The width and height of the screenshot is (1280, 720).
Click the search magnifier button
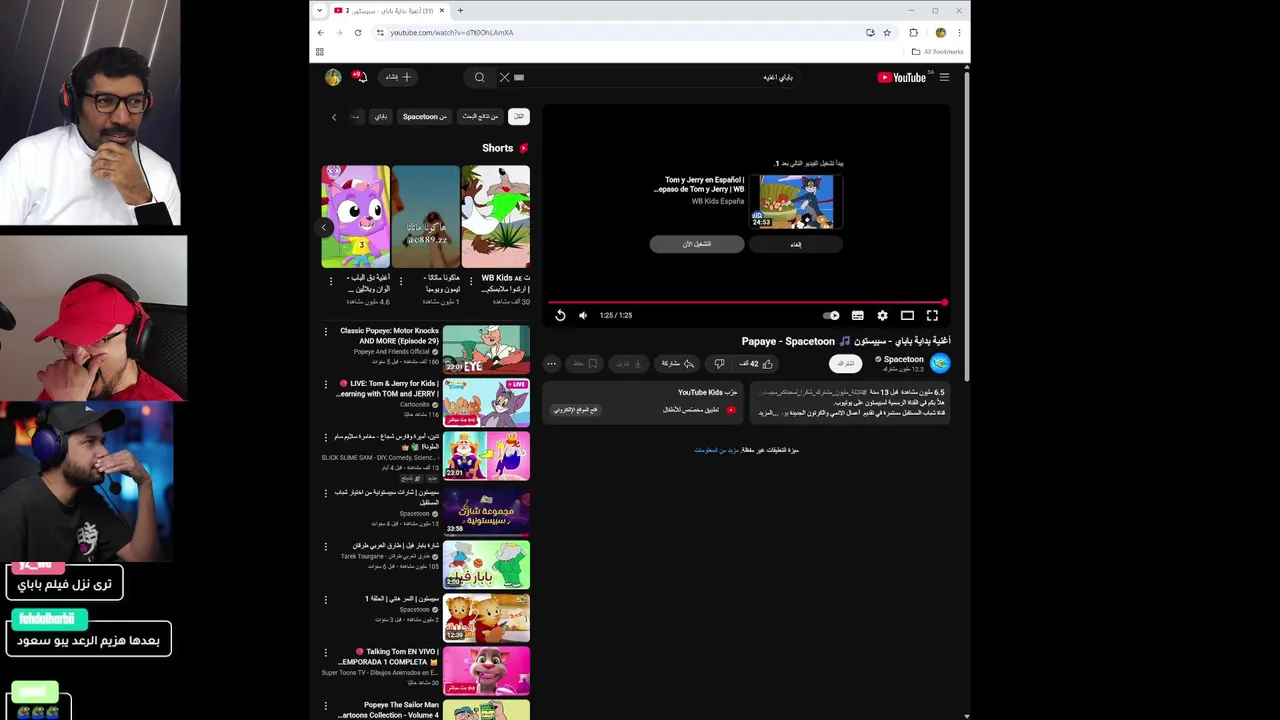[480, 77]
